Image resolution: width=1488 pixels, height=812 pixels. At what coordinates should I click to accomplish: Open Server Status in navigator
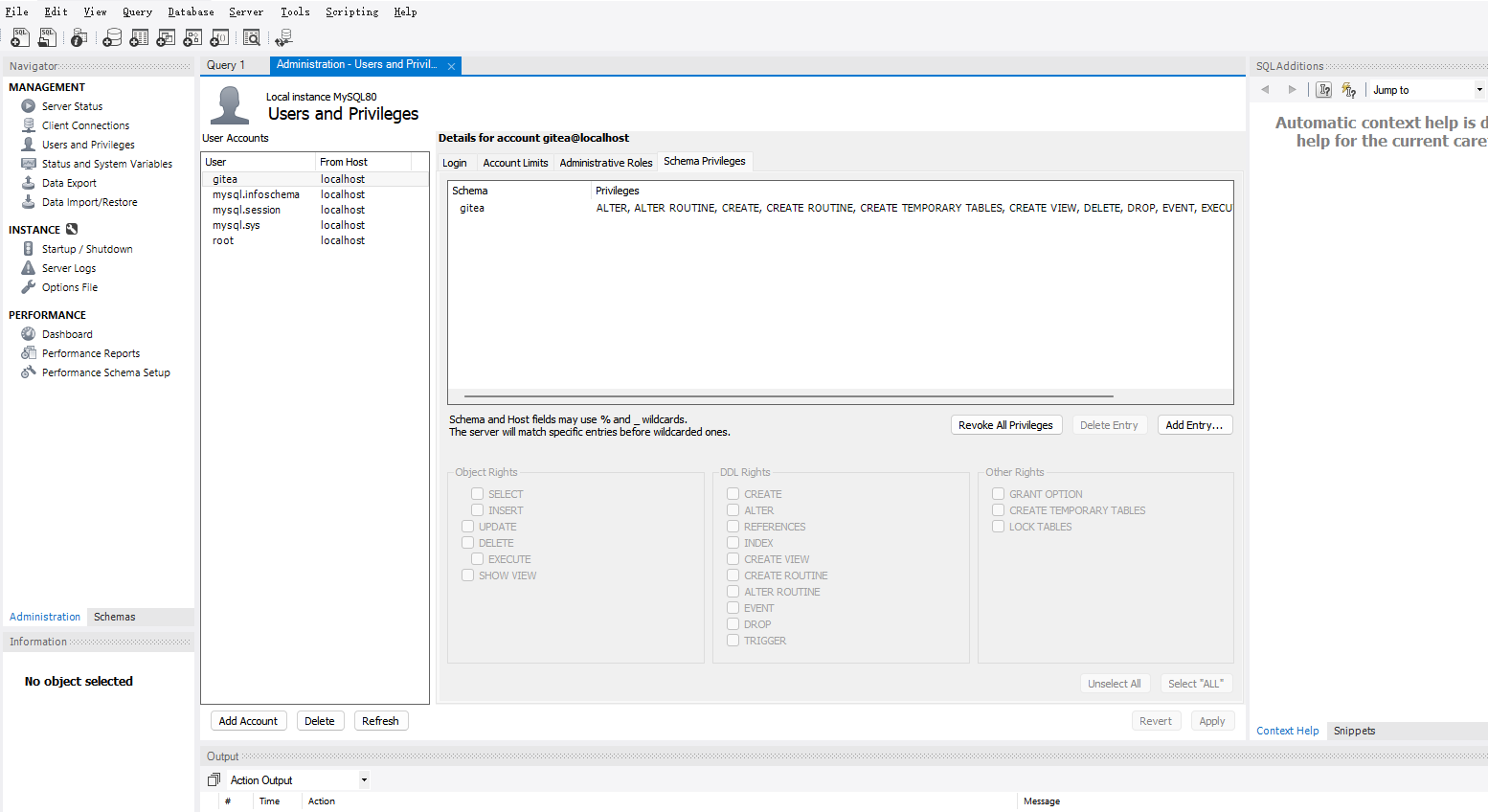[72, 106]
